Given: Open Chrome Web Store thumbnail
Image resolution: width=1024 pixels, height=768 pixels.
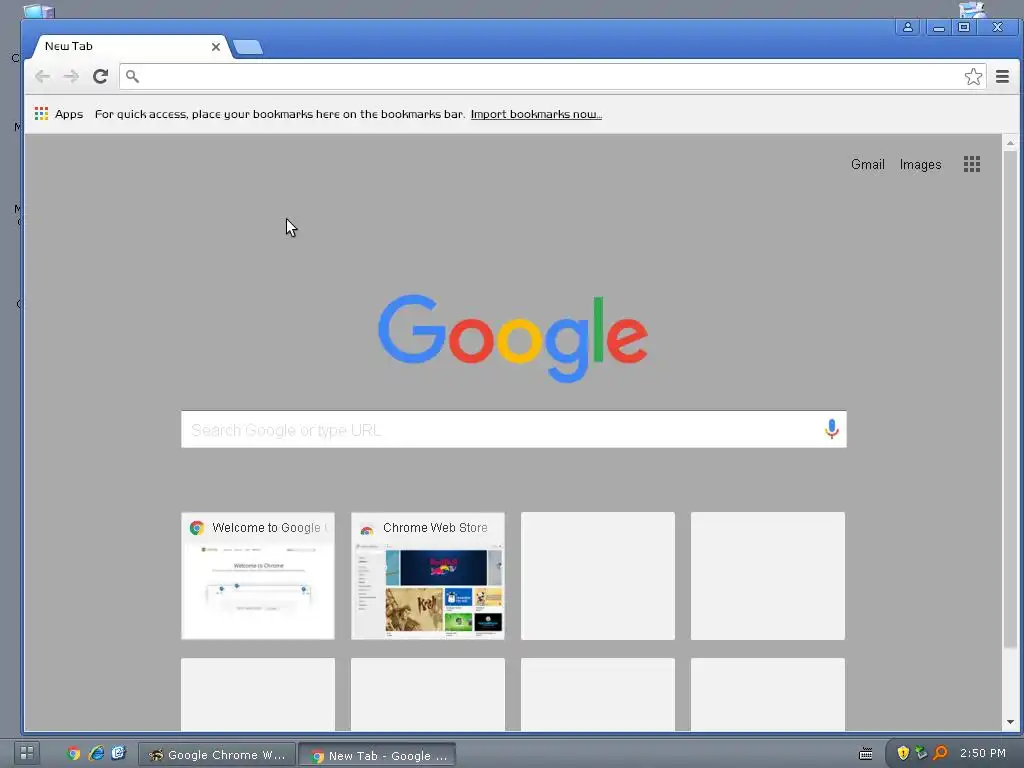Looking at the screenshot, I should point(428,576).
